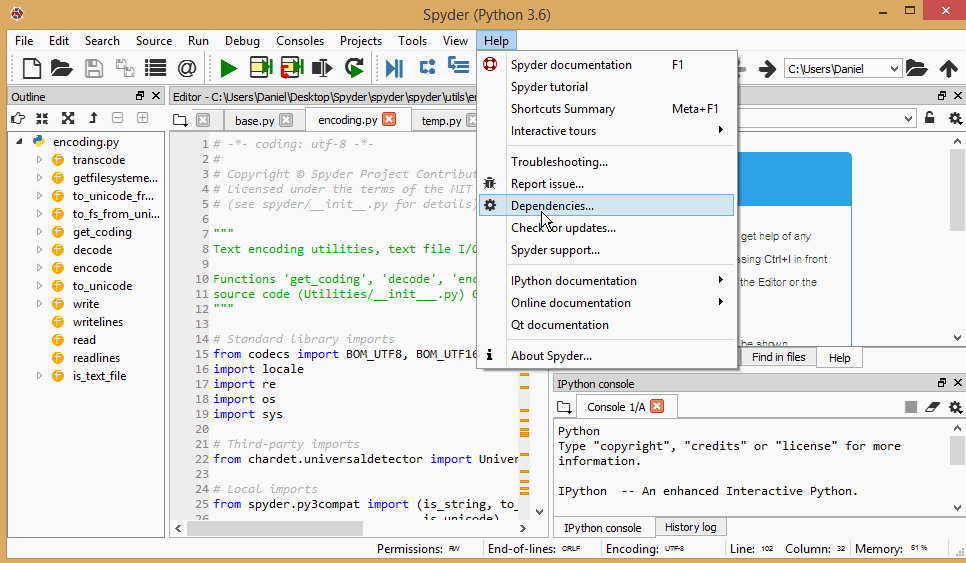Click Help pane scroll down arrow
966x563 pixels.
coord(957,338)
